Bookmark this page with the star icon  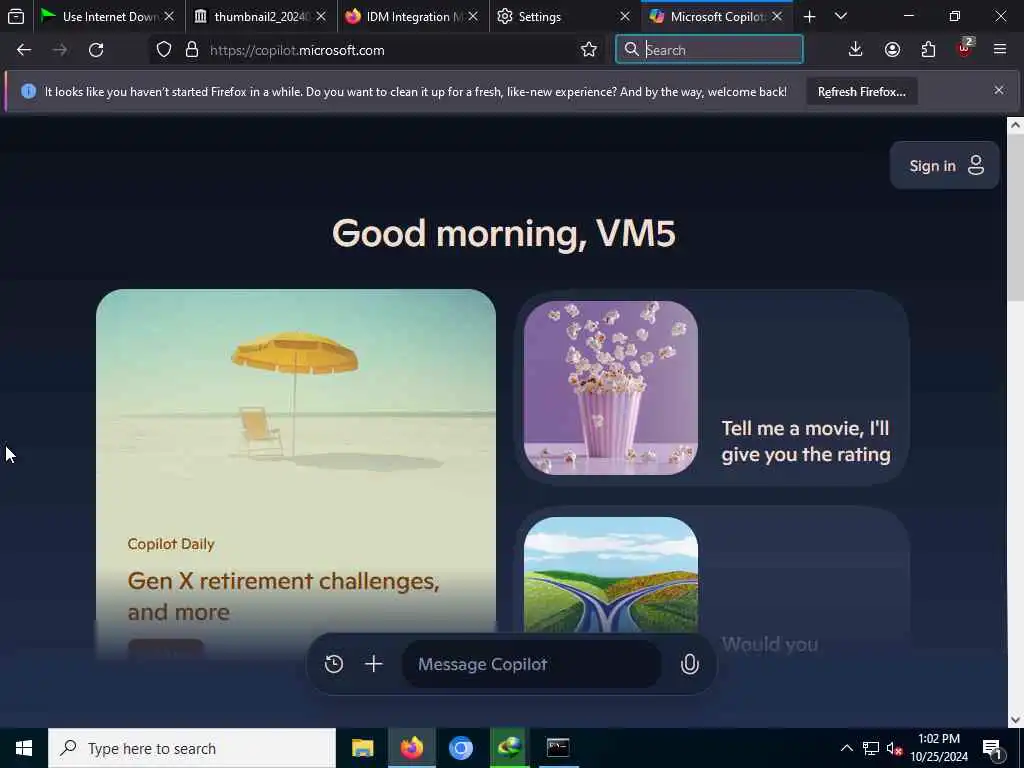[588, 50]
